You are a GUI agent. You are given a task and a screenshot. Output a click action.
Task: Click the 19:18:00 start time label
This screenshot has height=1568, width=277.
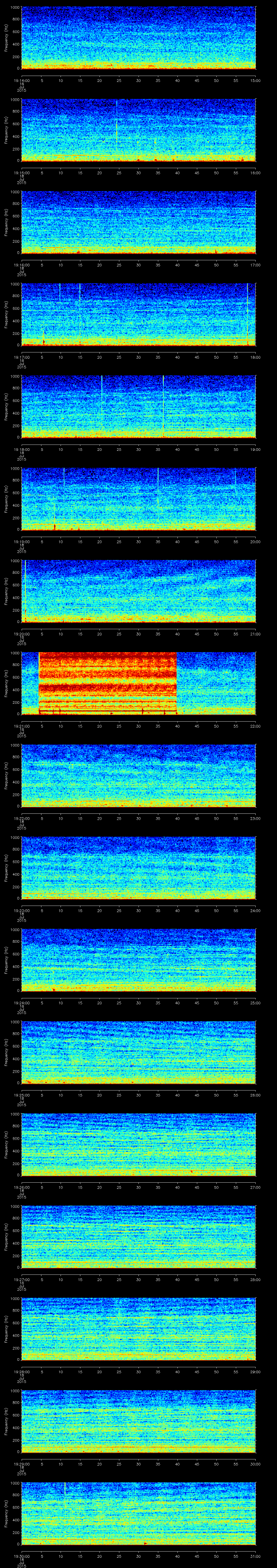pyautogui.click(x=21, y=449)
